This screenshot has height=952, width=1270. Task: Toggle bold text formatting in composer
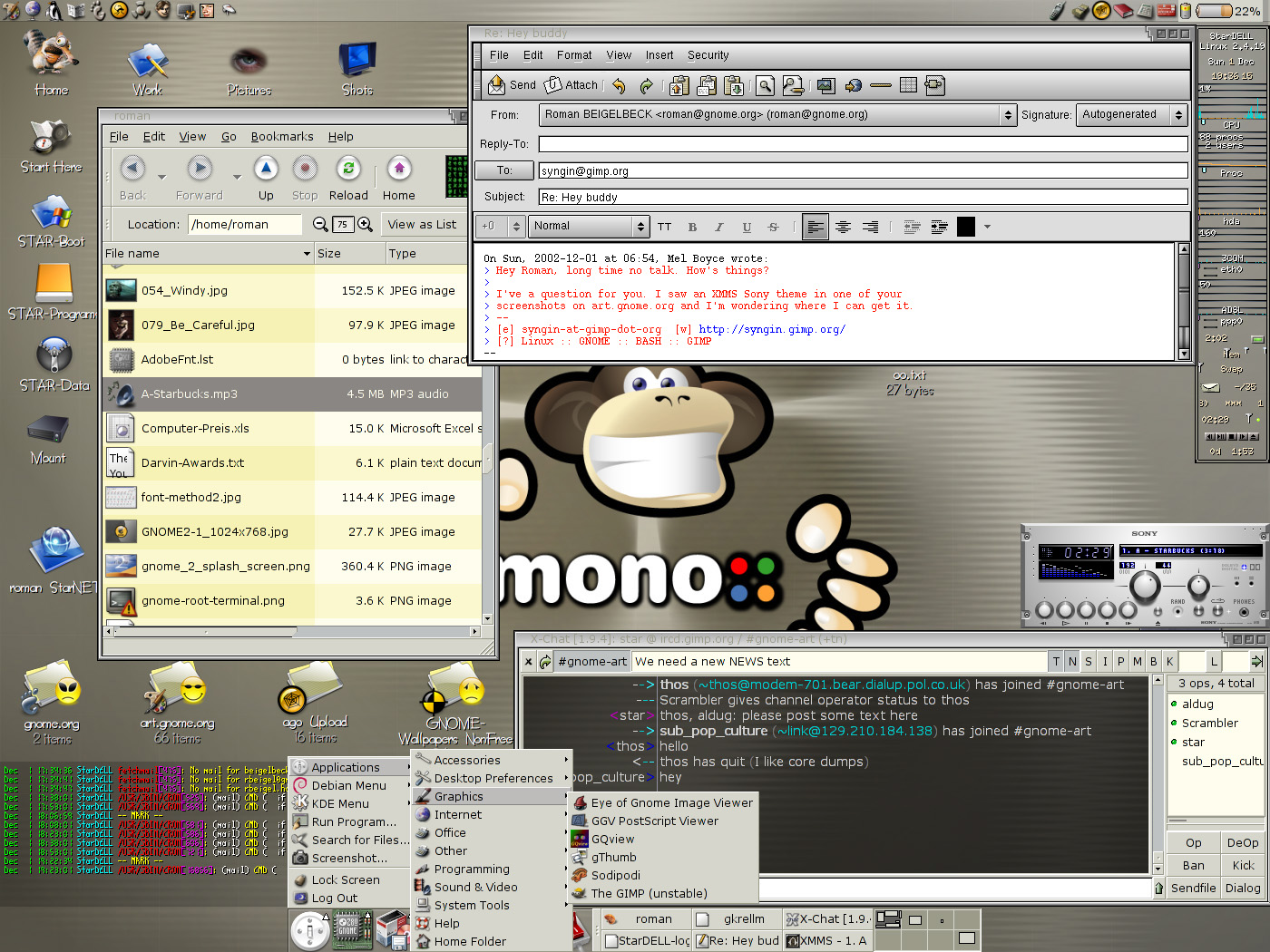point(692,227)
